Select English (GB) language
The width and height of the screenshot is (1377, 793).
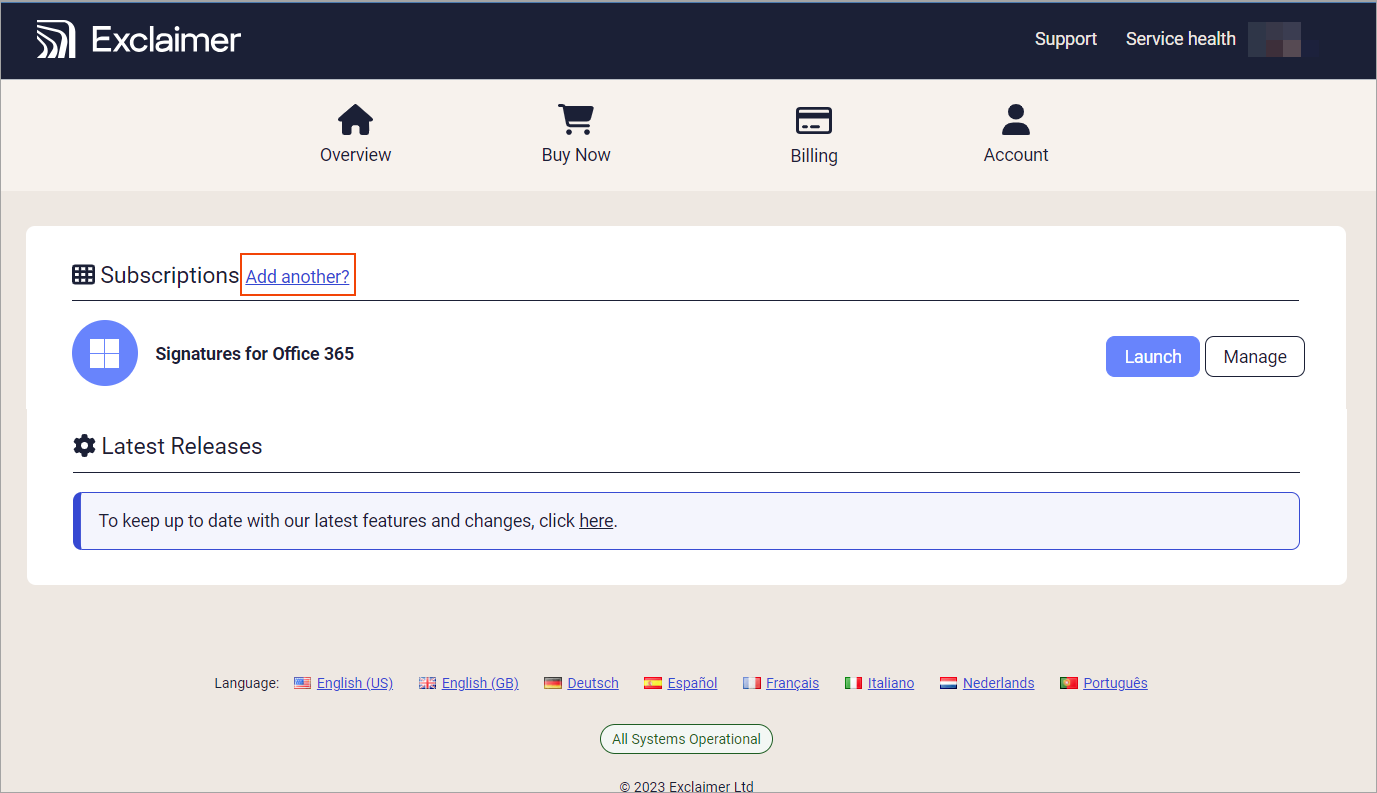(x=480, y=682)
